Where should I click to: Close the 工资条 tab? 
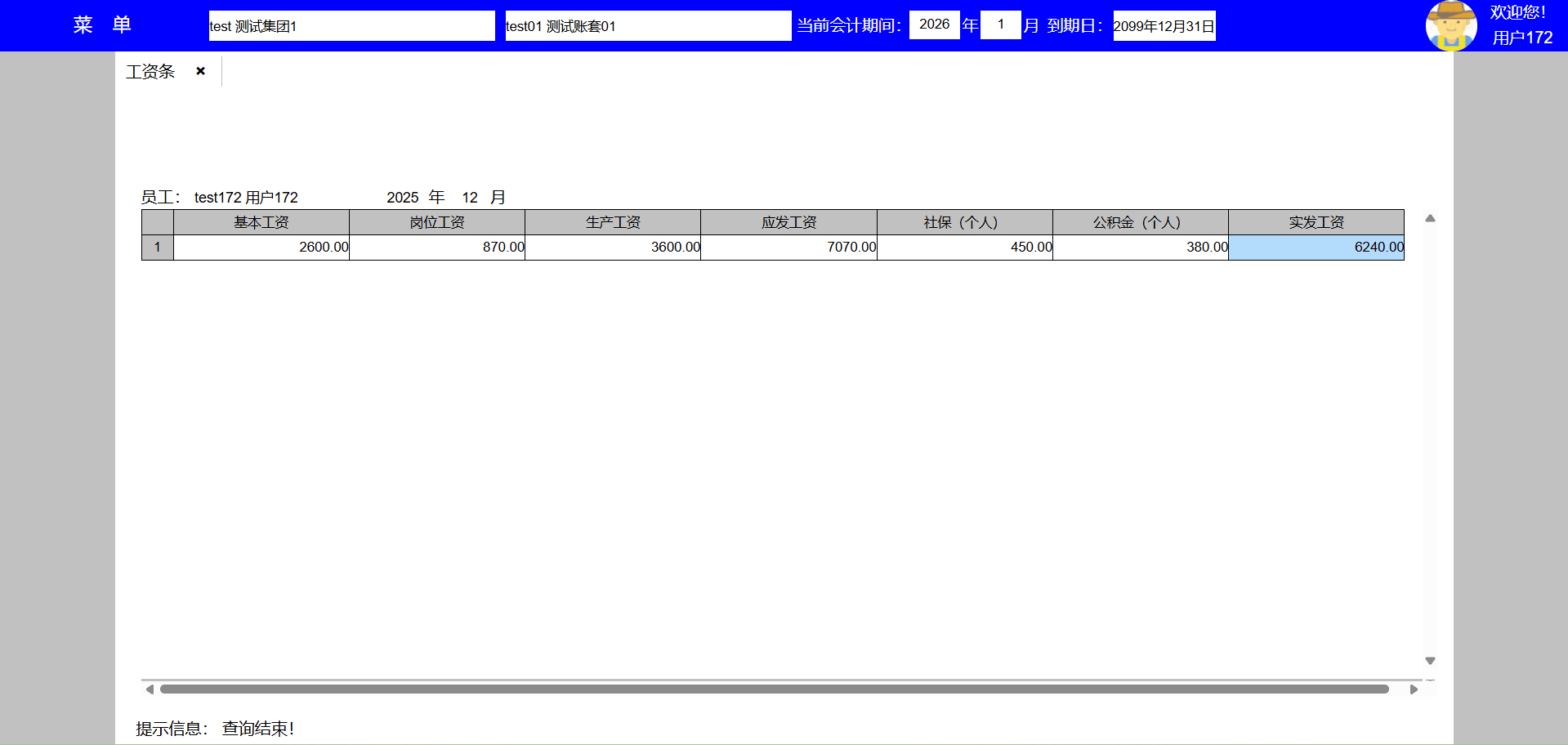(x=200, y=71)
